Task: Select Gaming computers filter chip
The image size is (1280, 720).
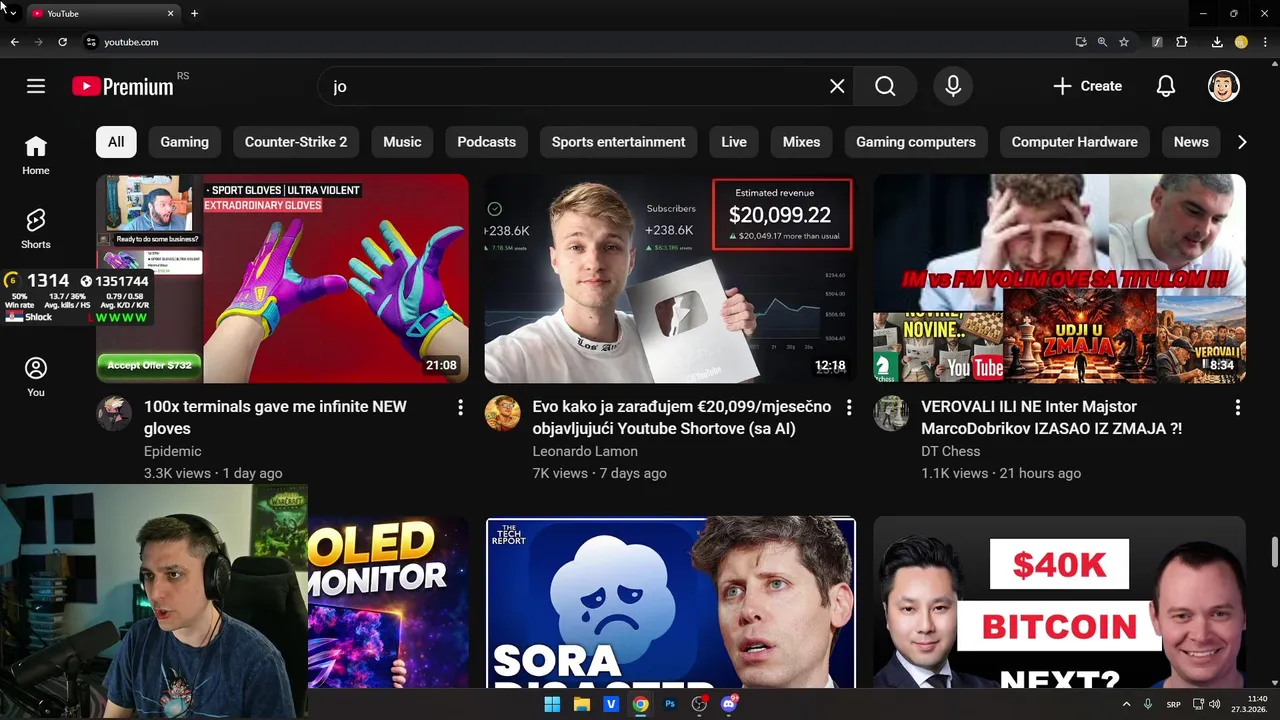Action: [x=916, y=142]
